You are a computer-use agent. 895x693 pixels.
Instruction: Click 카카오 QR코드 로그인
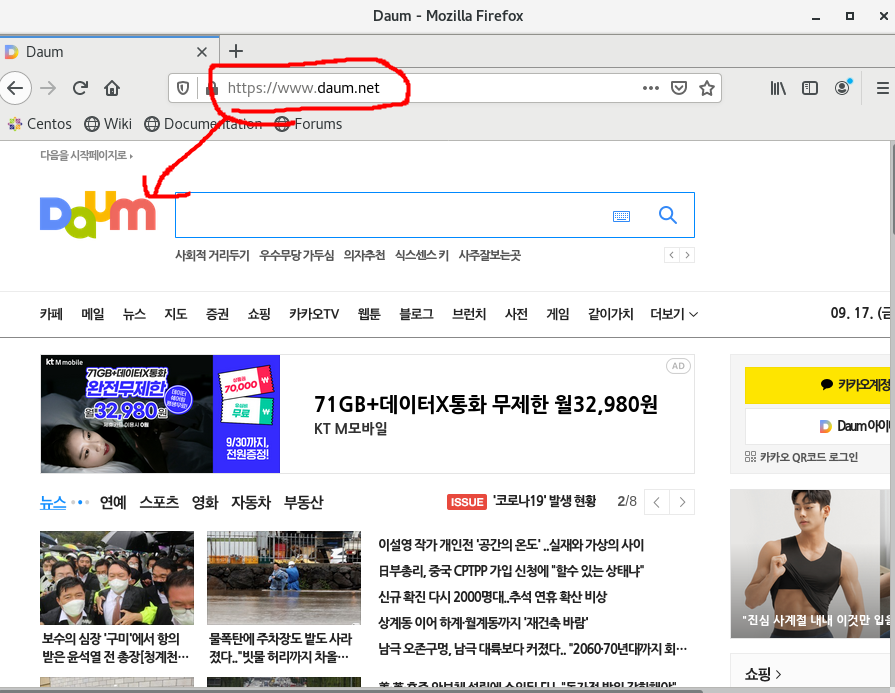coord(802,457)
